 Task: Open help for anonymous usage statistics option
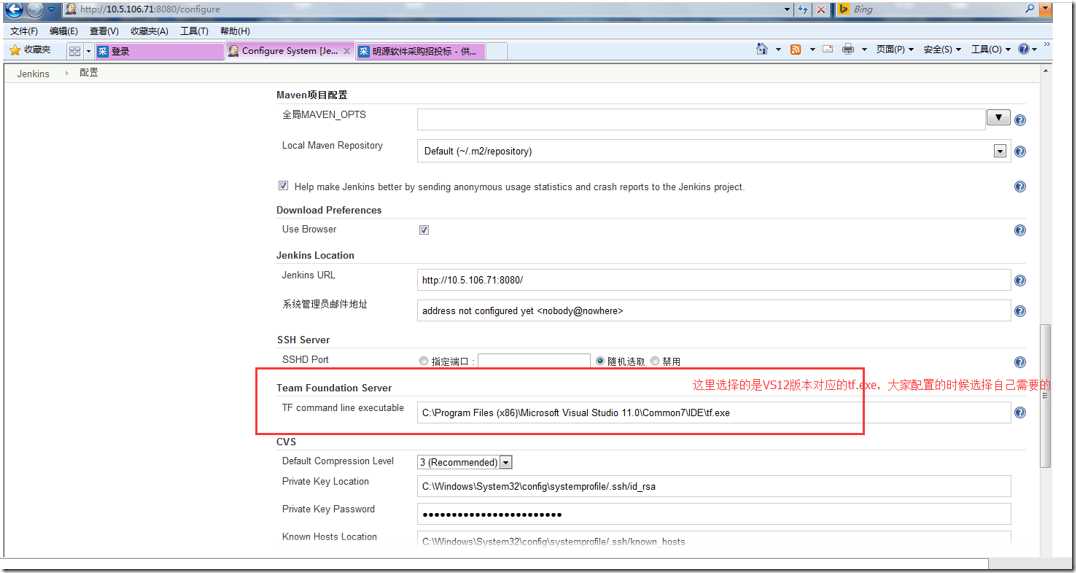(x=1020, y=186)
